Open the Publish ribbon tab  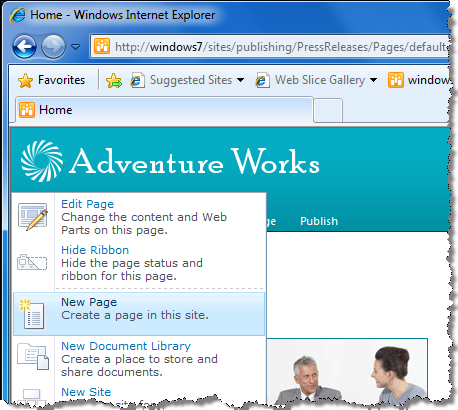tap(319, 221)
